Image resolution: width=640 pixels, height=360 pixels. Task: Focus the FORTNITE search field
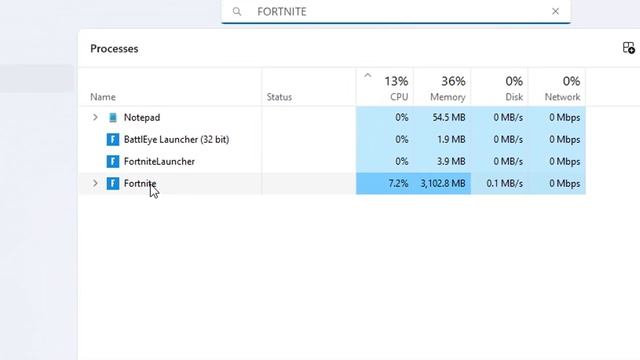(396, 11)
